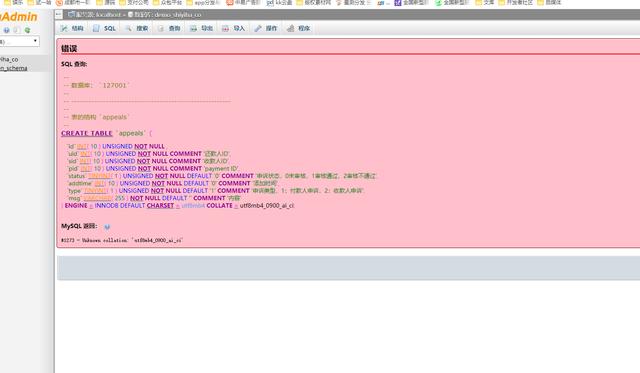This screenshot has height=373, width=640.
Task: Collapse the navigation panel arrow button
Action: point(58,15)
